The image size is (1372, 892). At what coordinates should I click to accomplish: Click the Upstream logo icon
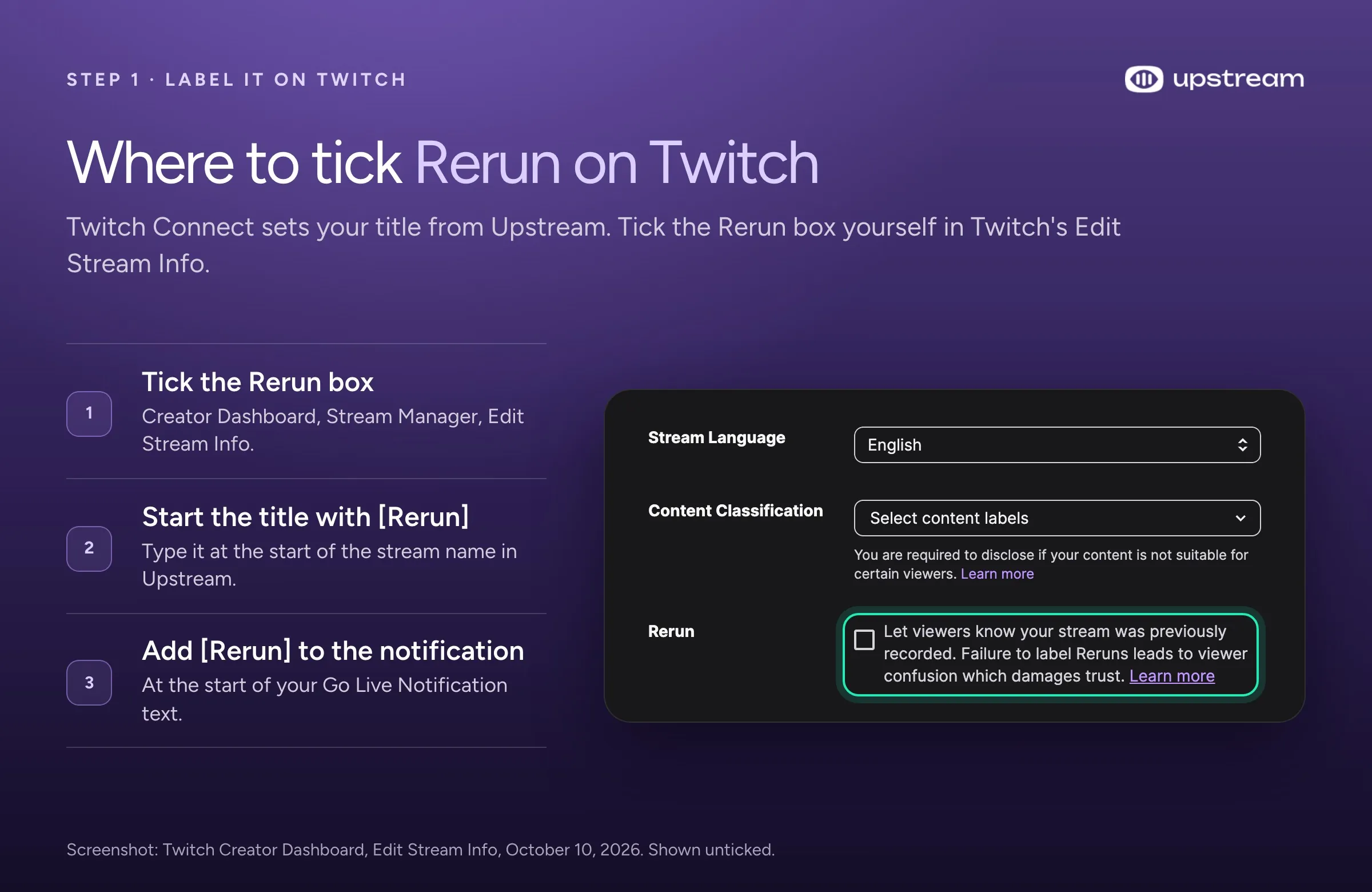pos(1144,79)
